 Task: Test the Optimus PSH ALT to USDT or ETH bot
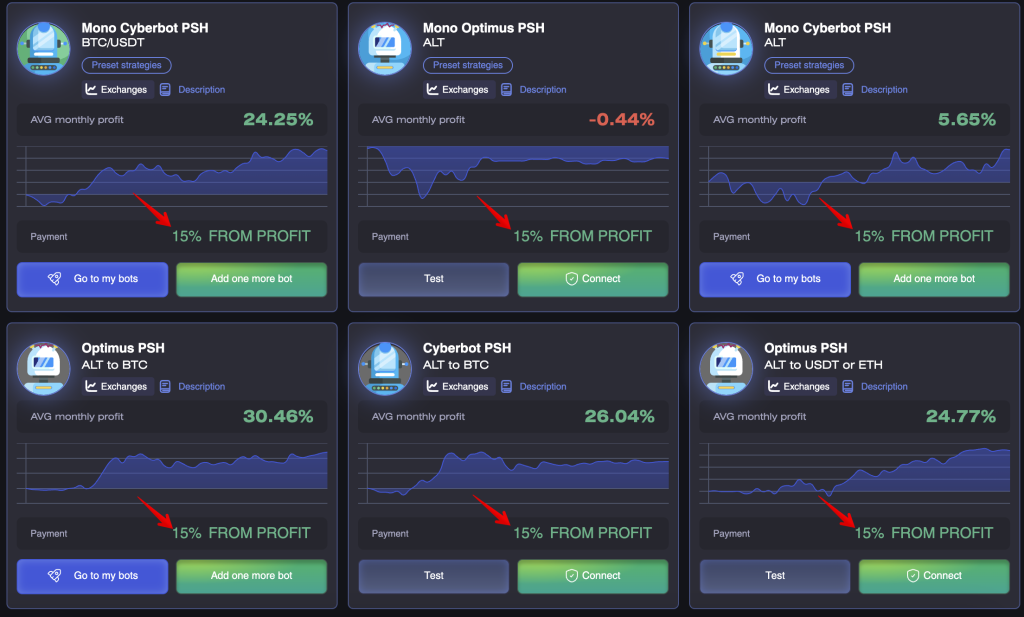click(x=775, y=576)
